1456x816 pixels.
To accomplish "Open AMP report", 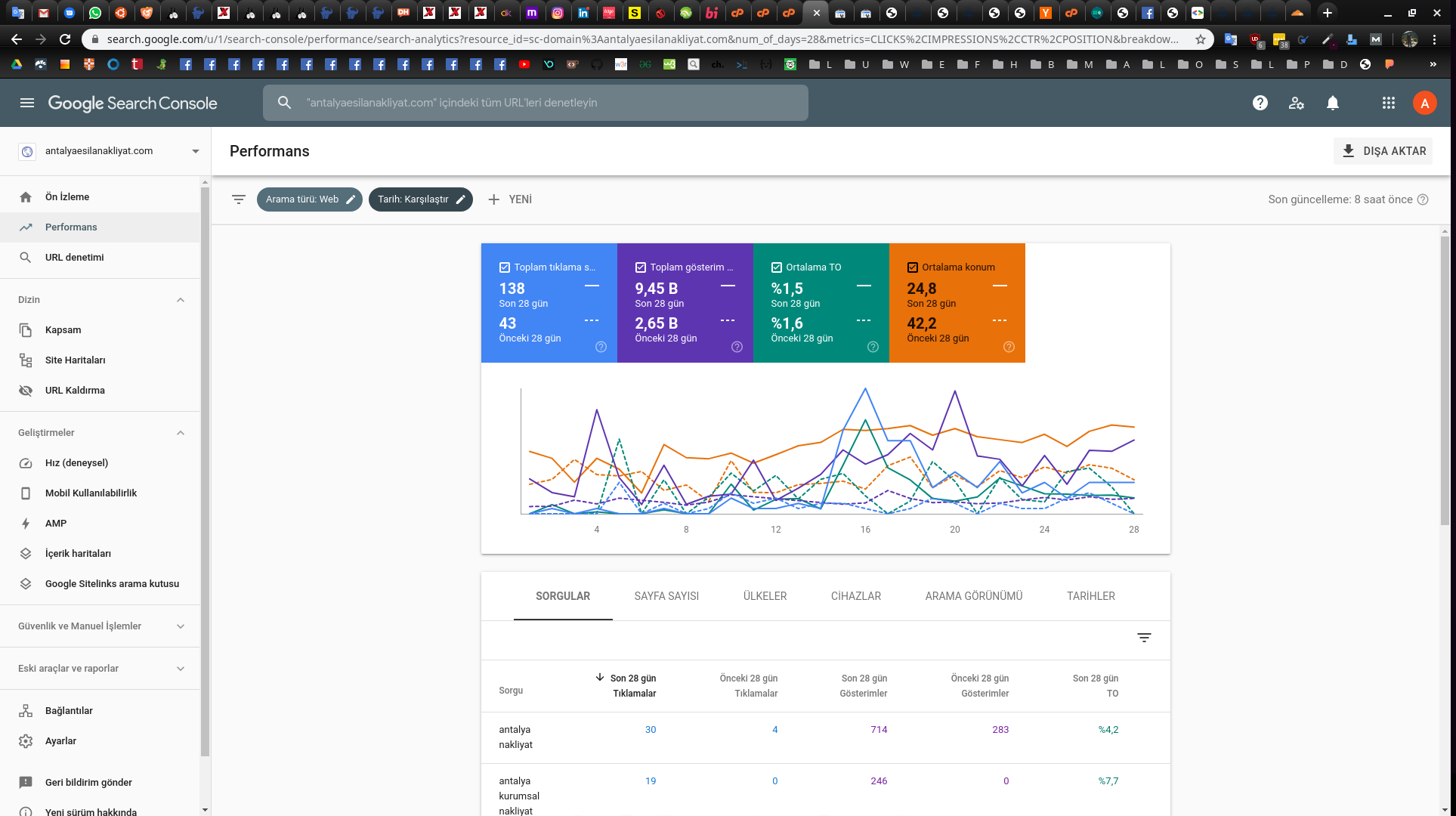I will [x=100, y=524].
